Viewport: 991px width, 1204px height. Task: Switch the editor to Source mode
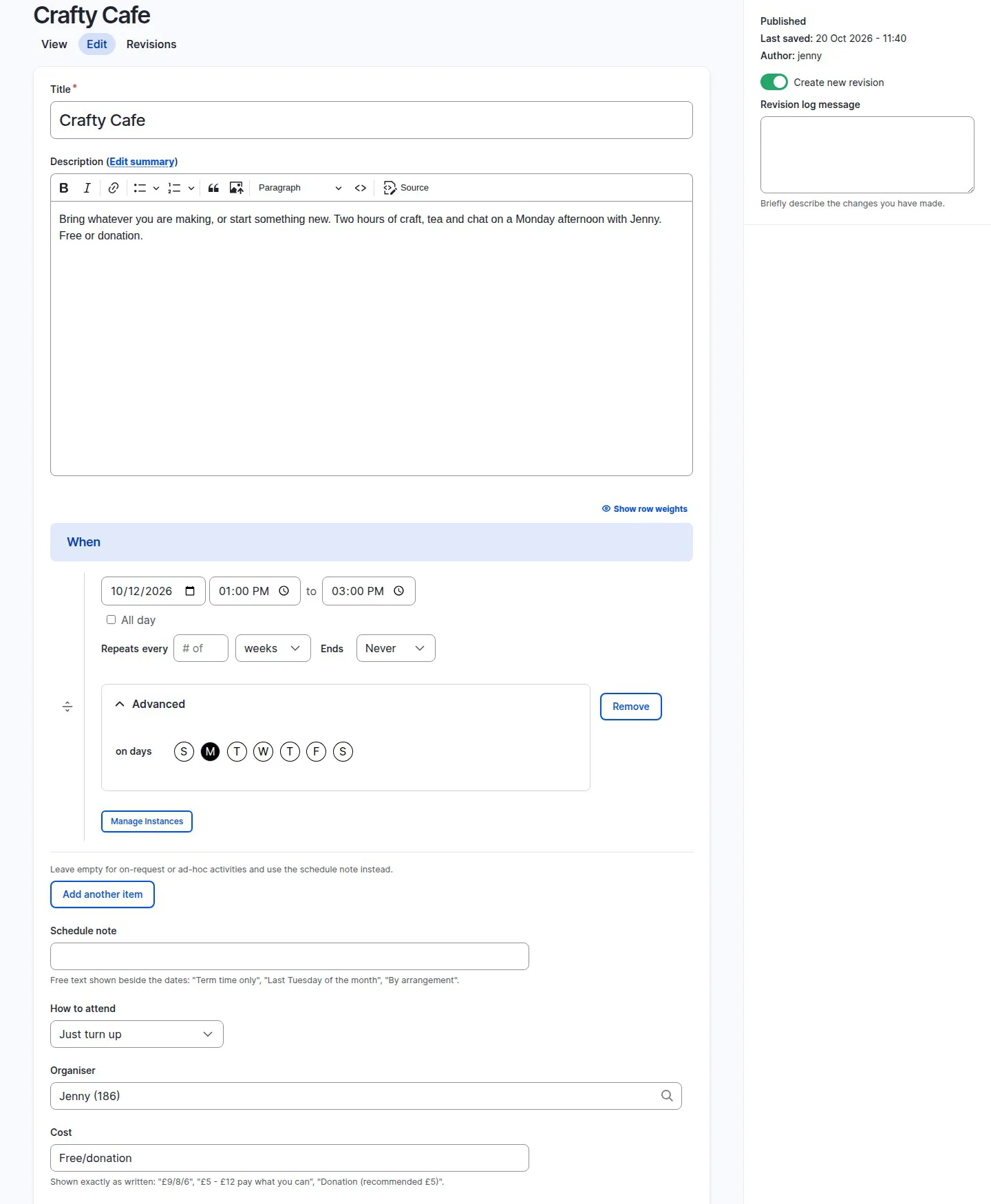pyautogui.click(x=406, y=188)
